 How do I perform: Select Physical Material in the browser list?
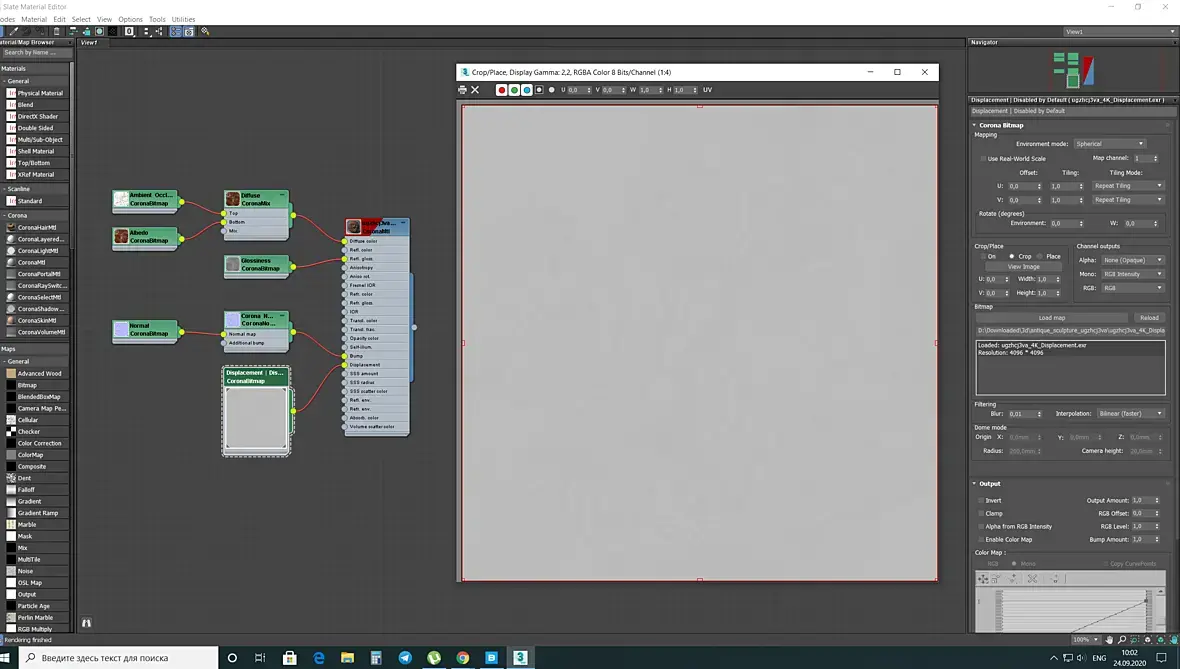(x=36, y=93)
